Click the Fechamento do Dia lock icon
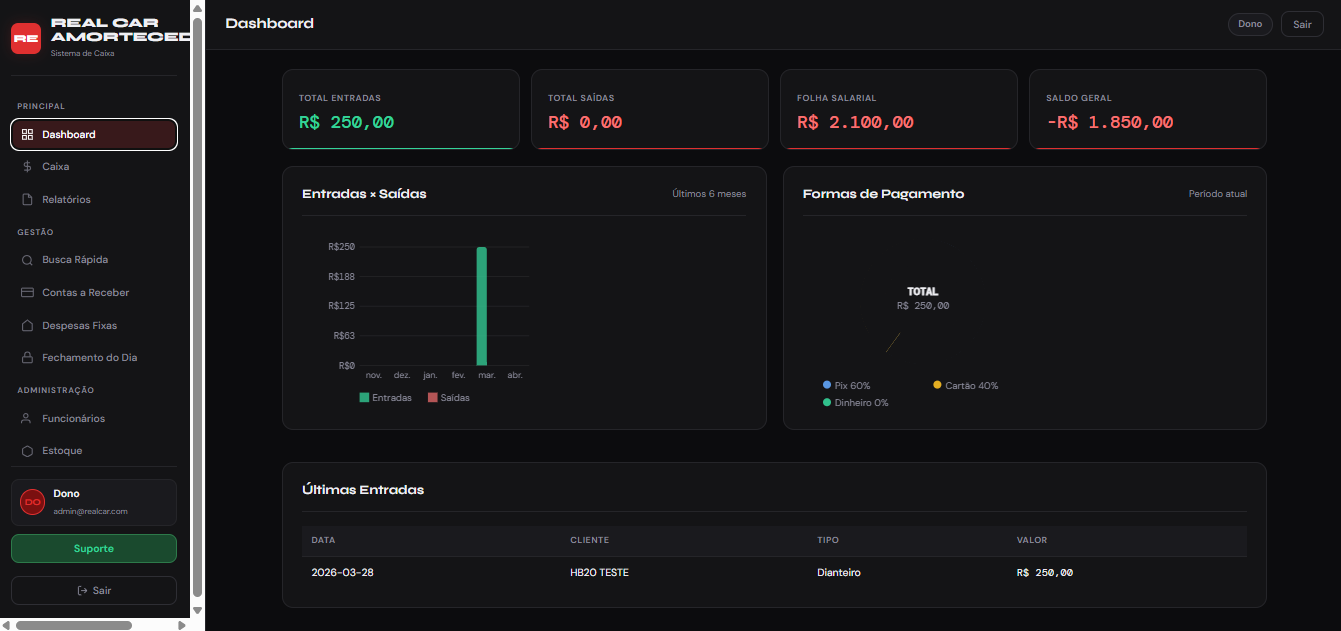The image size is (1341, 631). [x=28, y=358]
